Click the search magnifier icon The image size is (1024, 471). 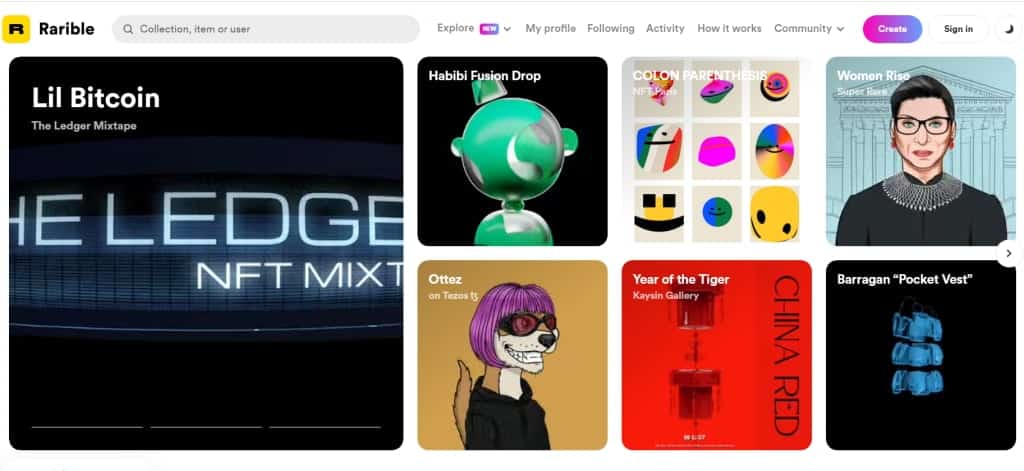(x=128, y=29)
